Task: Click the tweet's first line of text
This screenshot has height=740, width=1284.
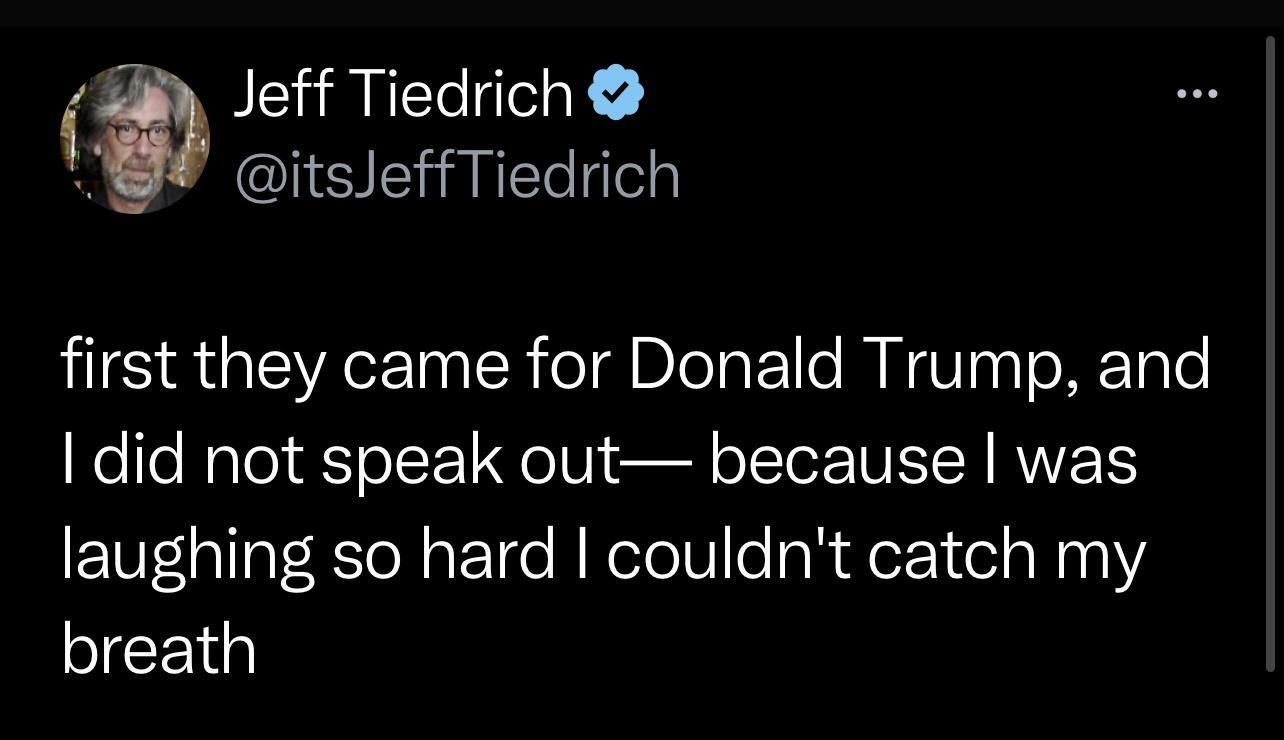Action: point(635,366)
